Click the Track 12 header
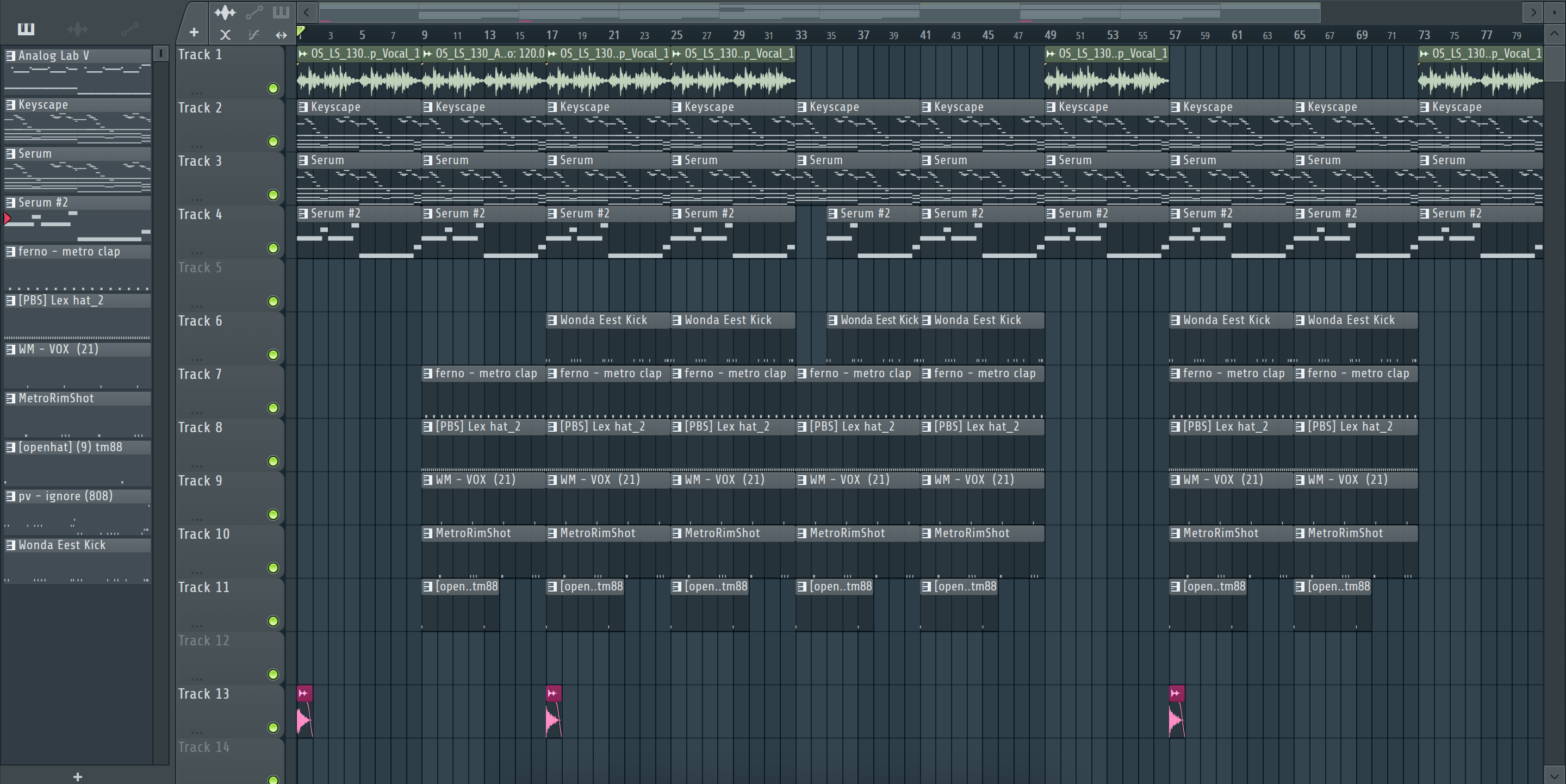 point(230,657)
